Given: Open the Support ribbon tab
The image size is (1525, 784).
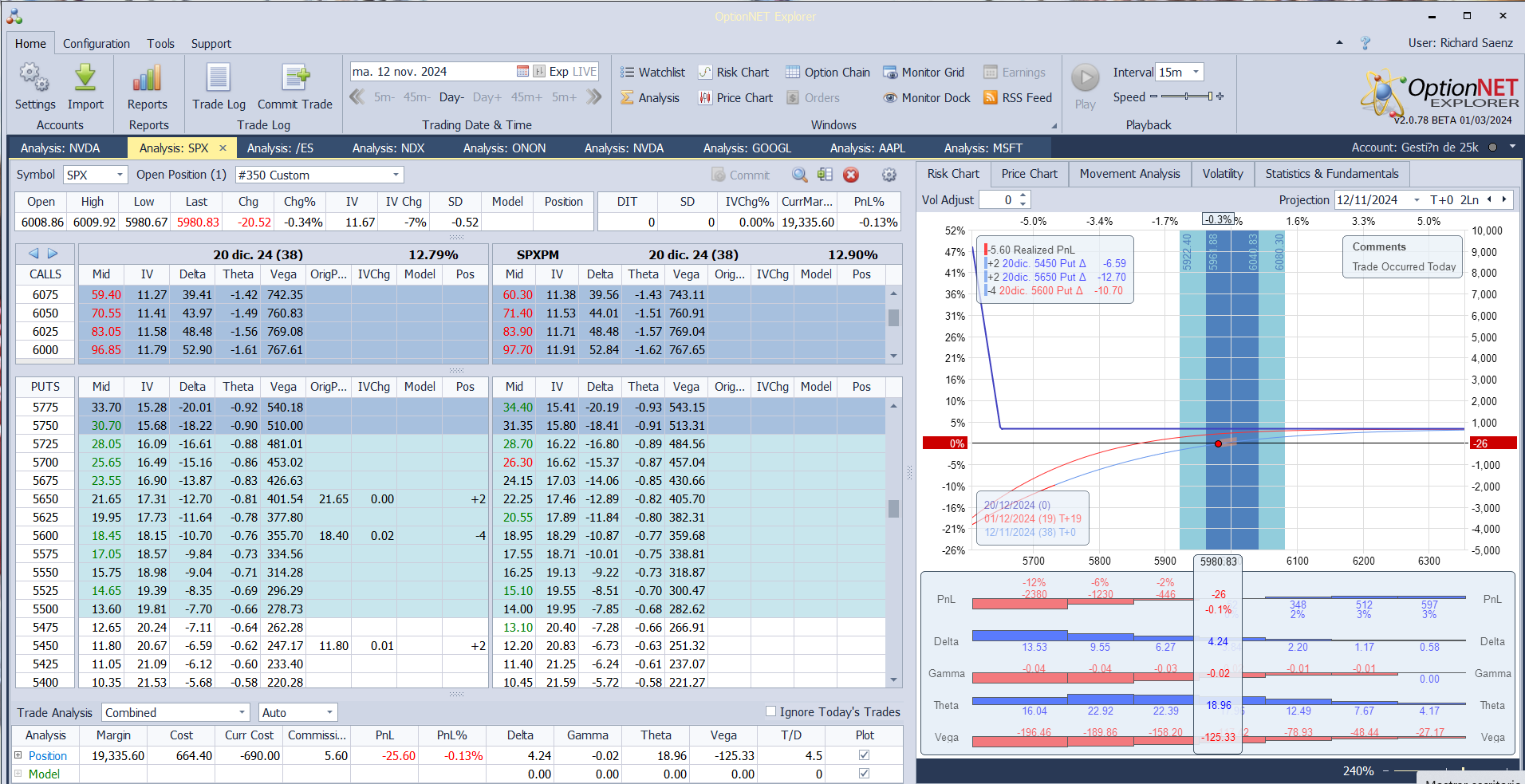Looking at the screenshot, I should pos(211,44).
